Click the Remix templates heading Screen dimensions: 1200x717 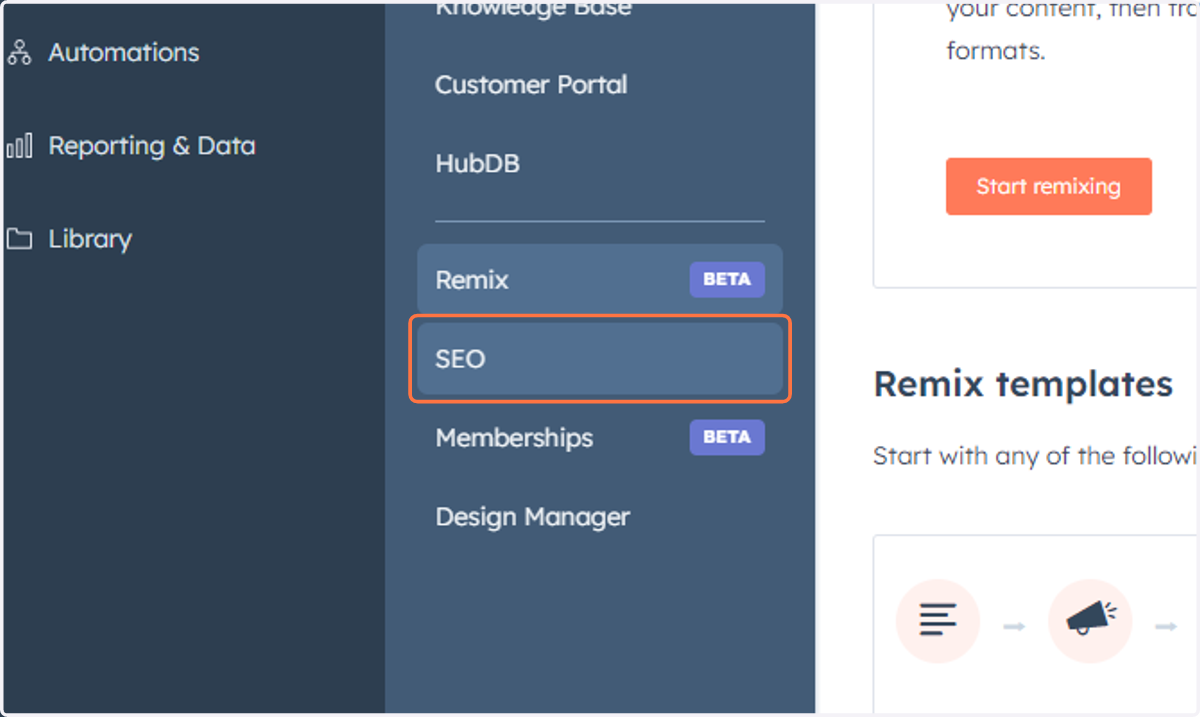(x=1023, y=384)
